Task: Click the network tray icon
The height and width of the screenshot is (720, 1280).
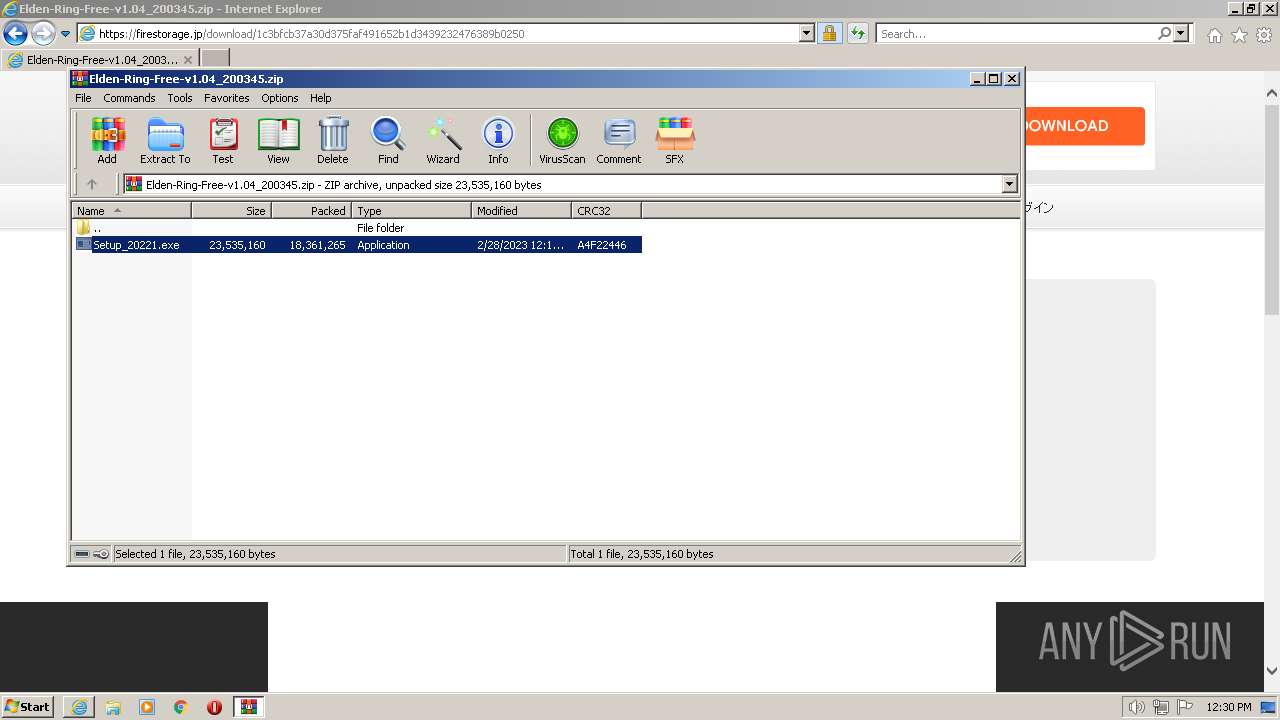Action: 1161,707
